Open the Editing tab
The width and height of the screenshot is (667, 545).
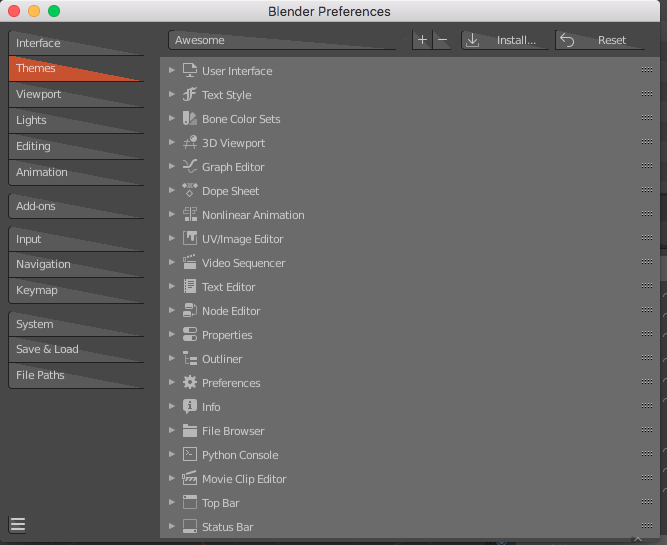(x=76, y=146)
